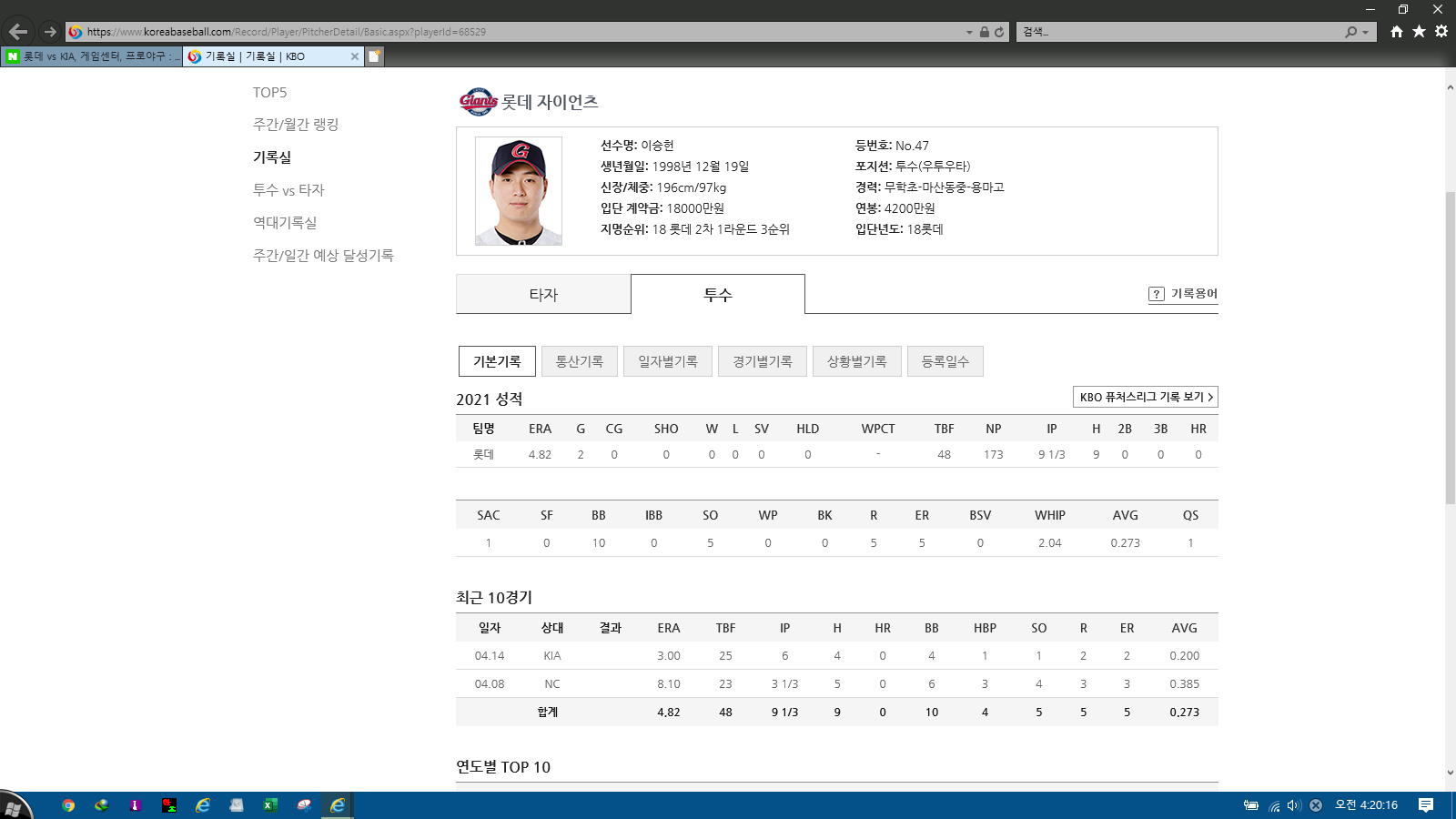Open Excel from the taskbar
Viewport: 1456px width, 819px height.
point(270,805)
